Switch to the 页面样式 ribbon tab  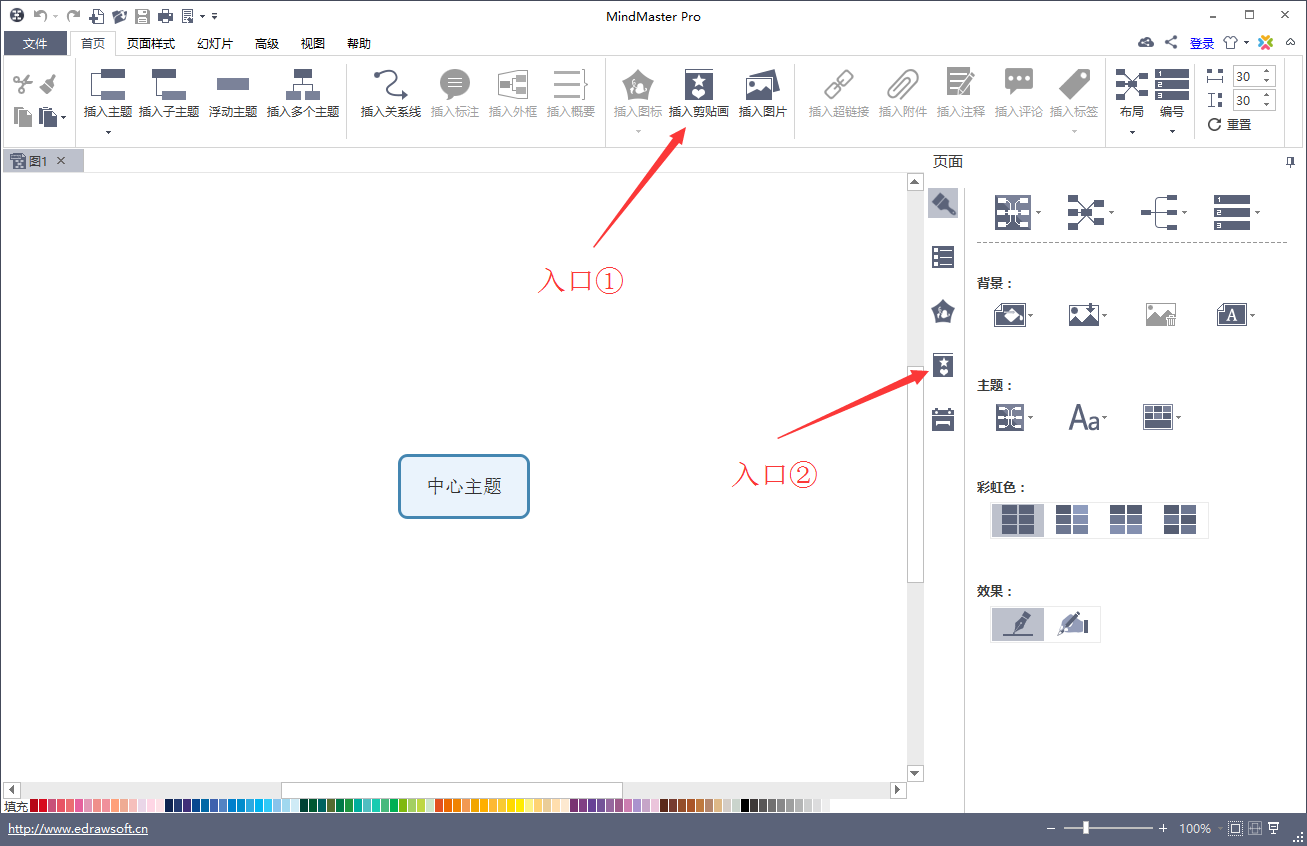[x=151, y=43]
